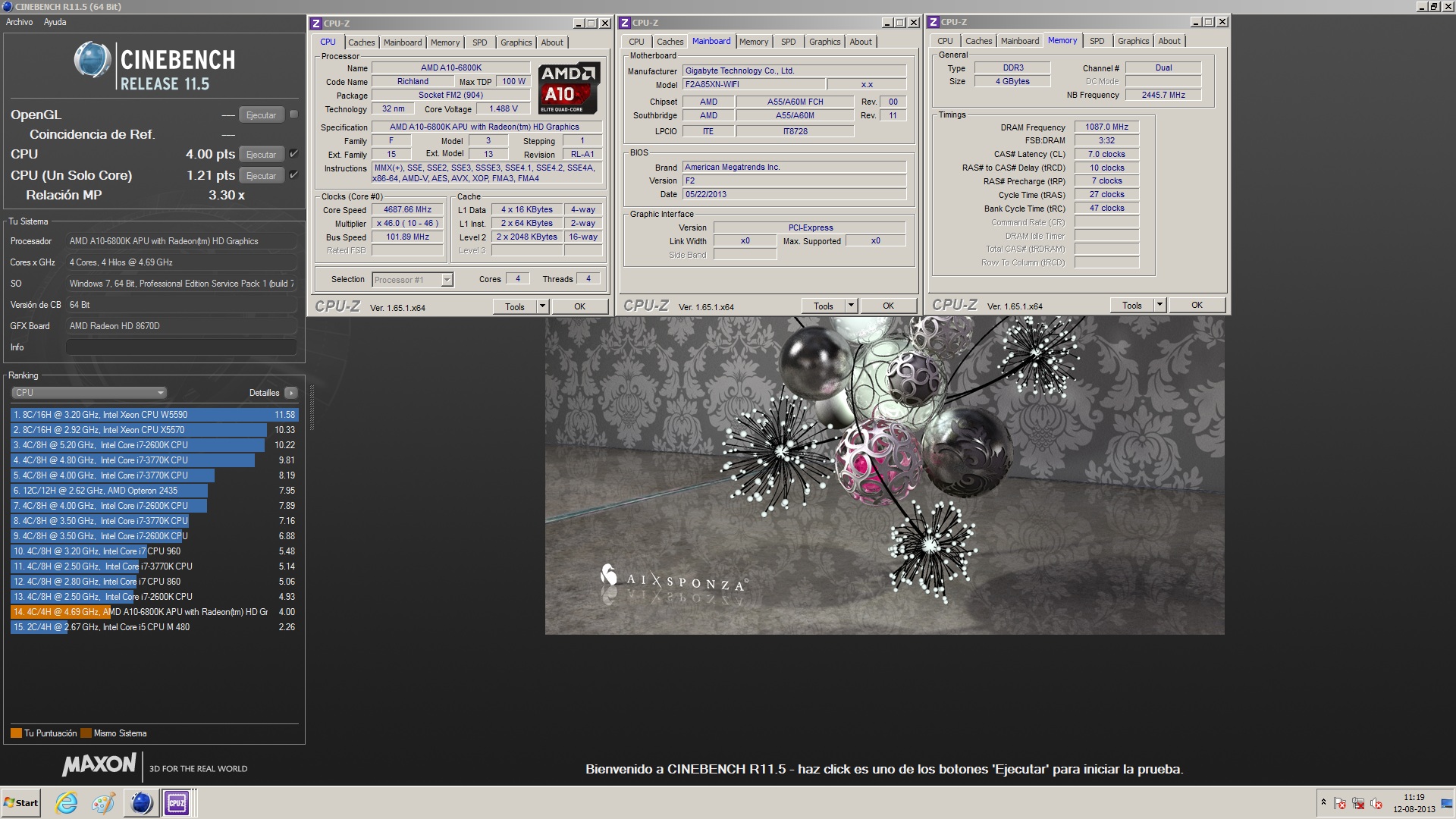Click the orange Tu Puntuación legend swatch
Screen dimensions: 1456x819
(16, 733)
